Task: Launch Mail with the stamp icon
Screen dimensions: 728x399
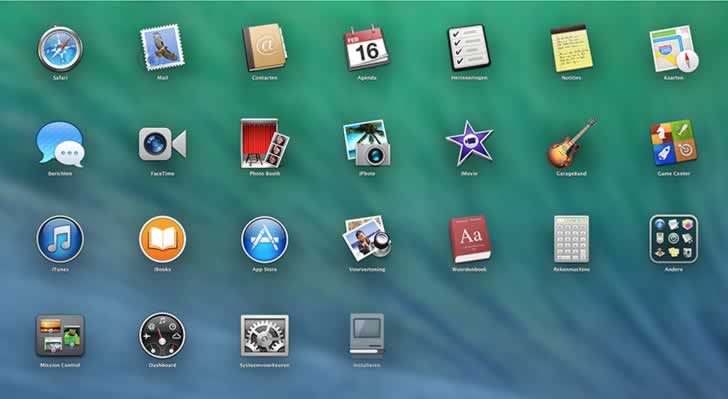Action: tap(162, 48)
